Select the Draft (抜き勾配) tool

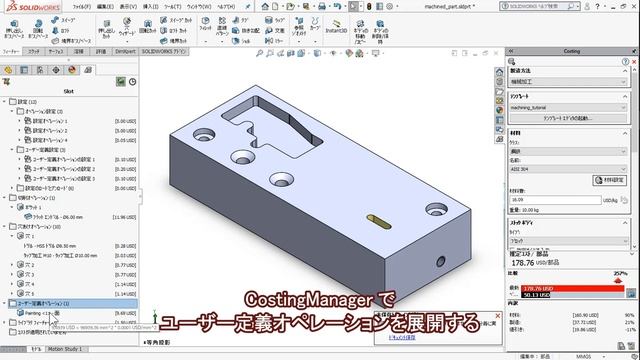246,30
